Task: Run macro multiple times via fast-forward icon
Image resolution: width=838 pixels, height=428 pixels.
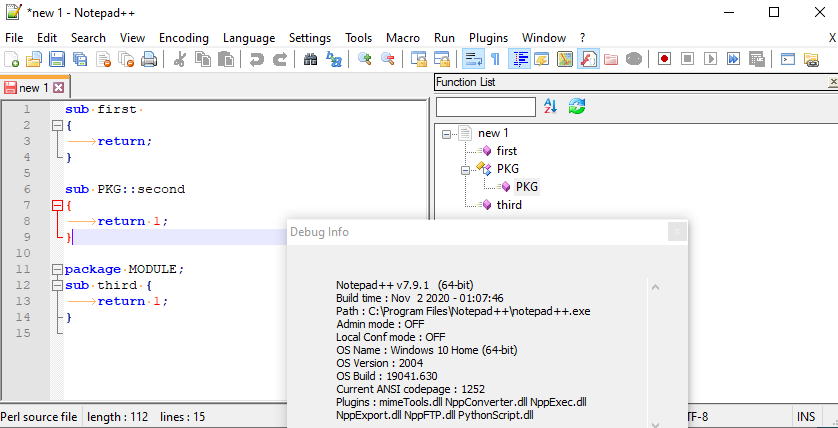Action: (734, 59)
